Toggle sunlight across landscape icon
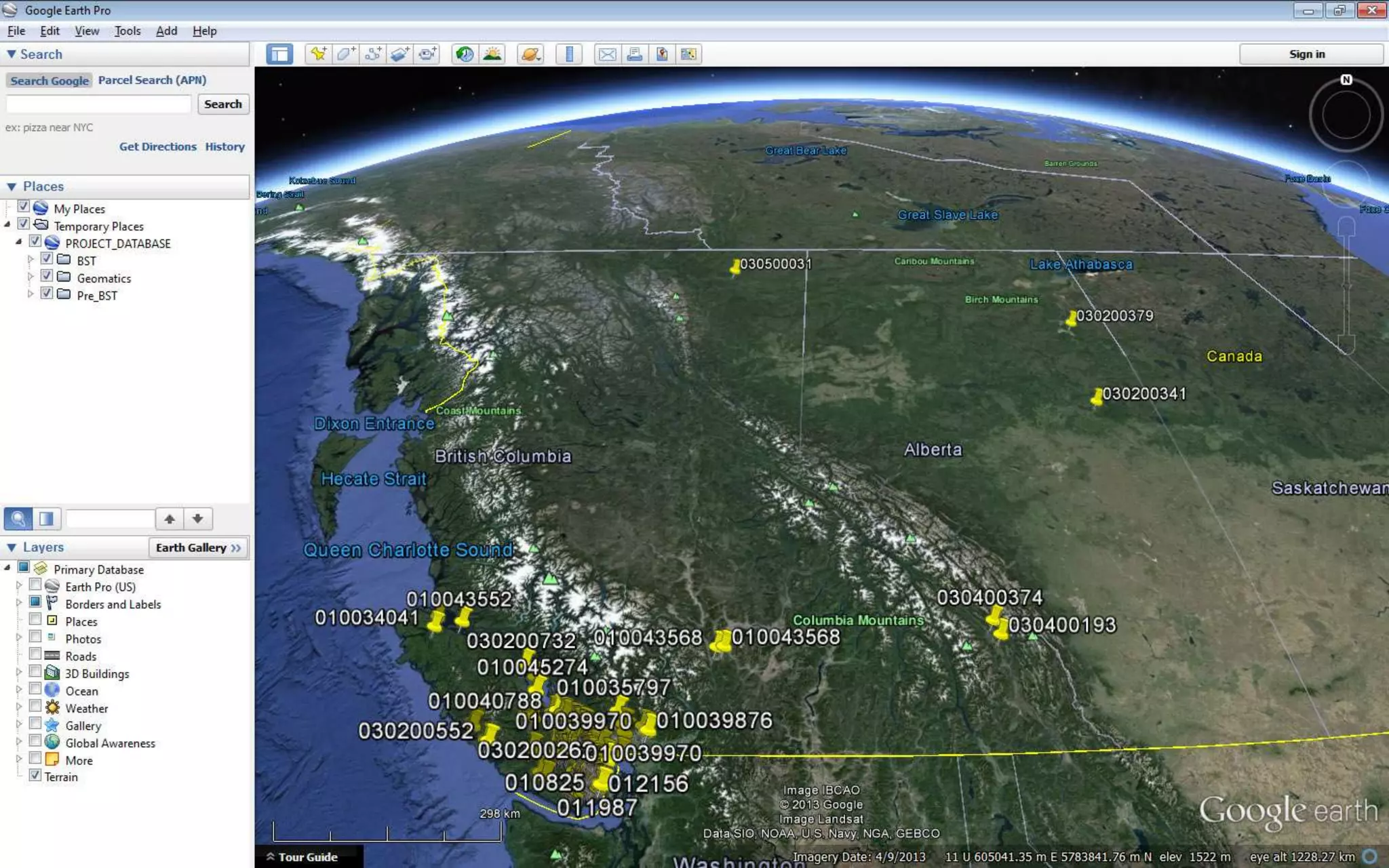 492,54
